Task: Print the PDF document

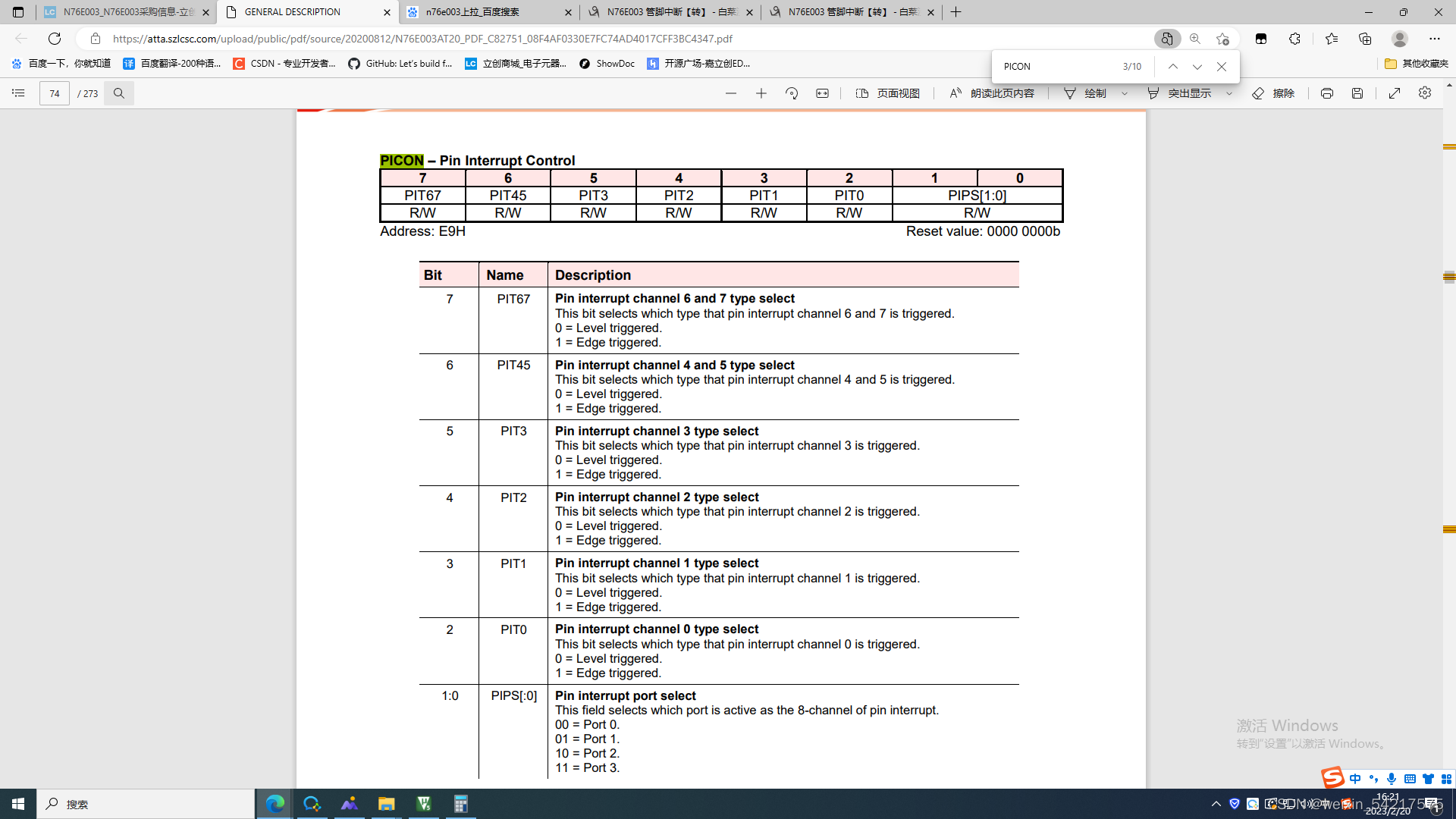Action: click(1326, 93)
